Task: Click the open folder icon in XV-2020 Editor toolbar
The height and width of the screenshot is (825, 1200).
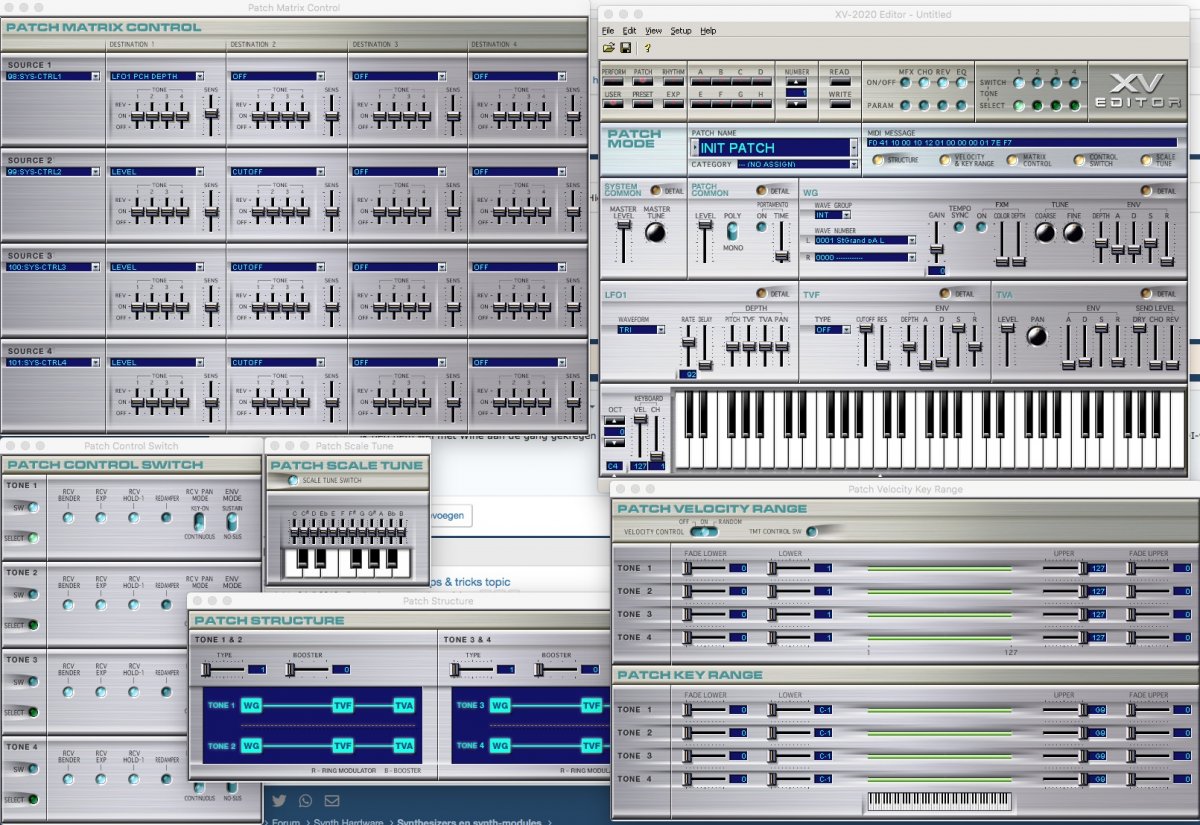Action: [608, 47]
